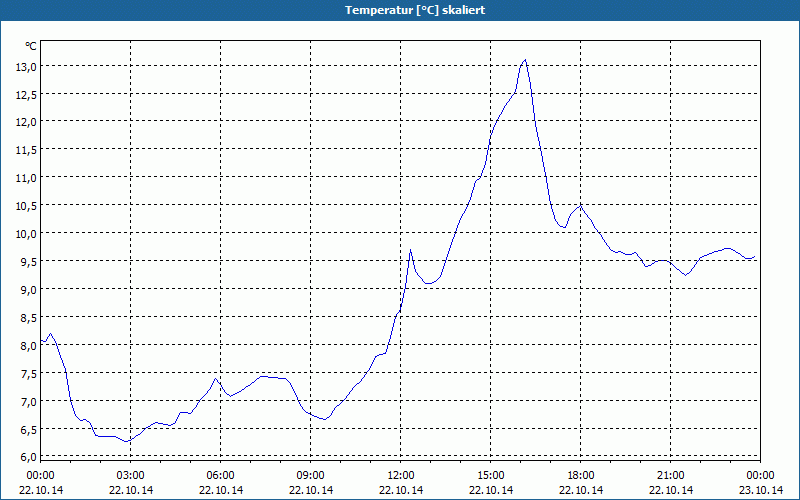Select the '22.10.14' date under 21:00
The width and height of the screenshot is (800, 500).
pos(670,490)
